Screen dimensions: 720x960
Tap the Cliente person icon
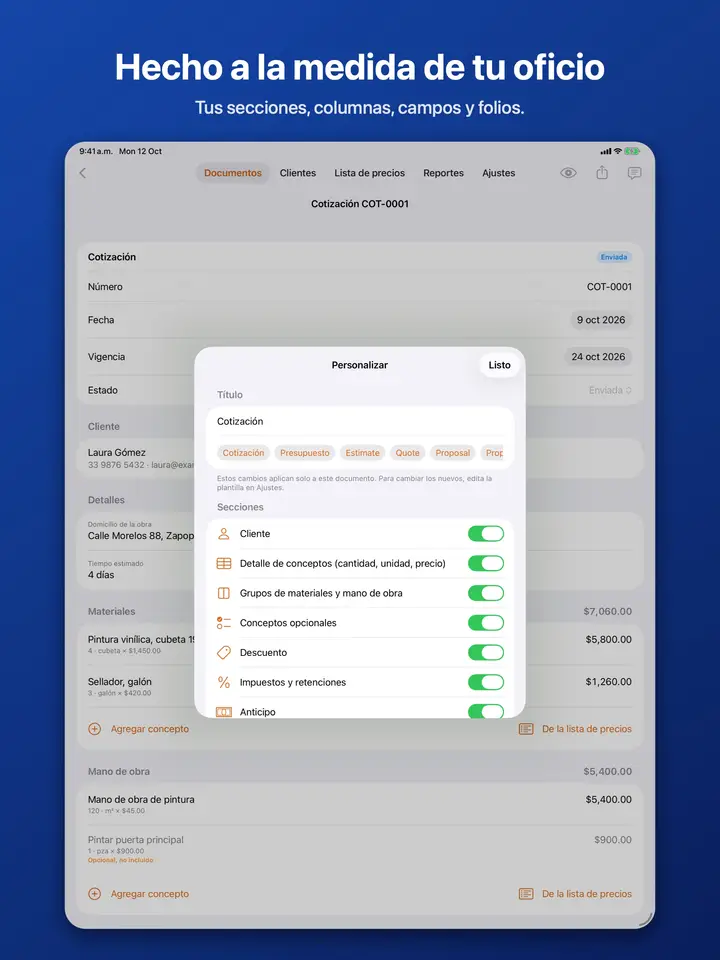(224, 534)
